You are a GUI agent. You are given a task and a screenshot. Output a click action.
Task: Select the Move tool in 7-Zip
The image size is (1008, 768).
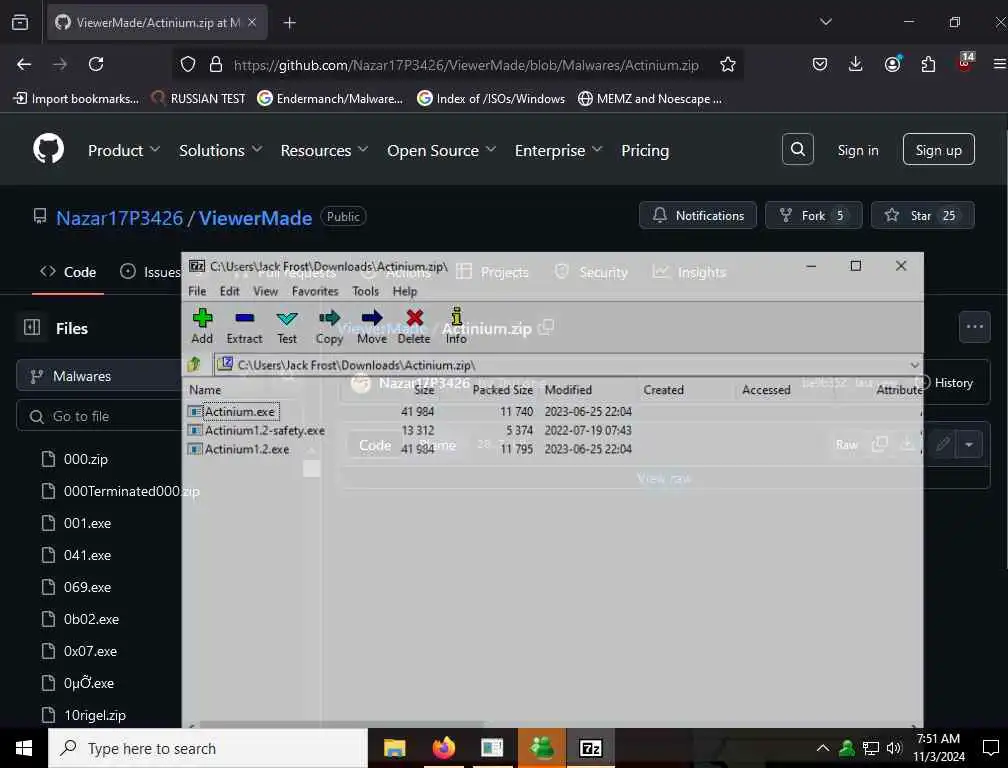coord(372,326)
